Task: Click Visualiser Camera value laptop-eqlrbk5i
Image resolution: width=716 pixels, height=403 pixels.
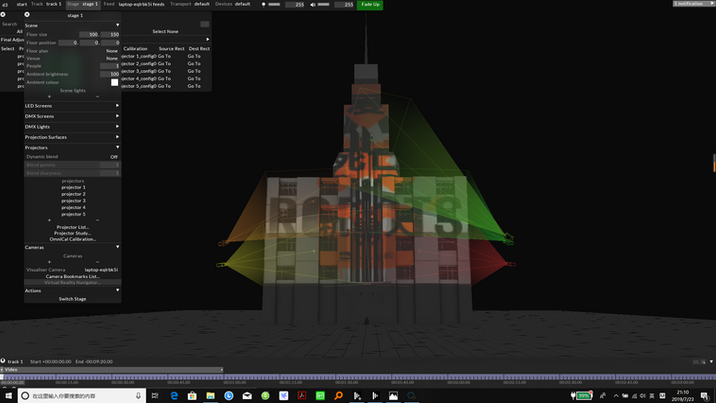Action: pos(101,270)
